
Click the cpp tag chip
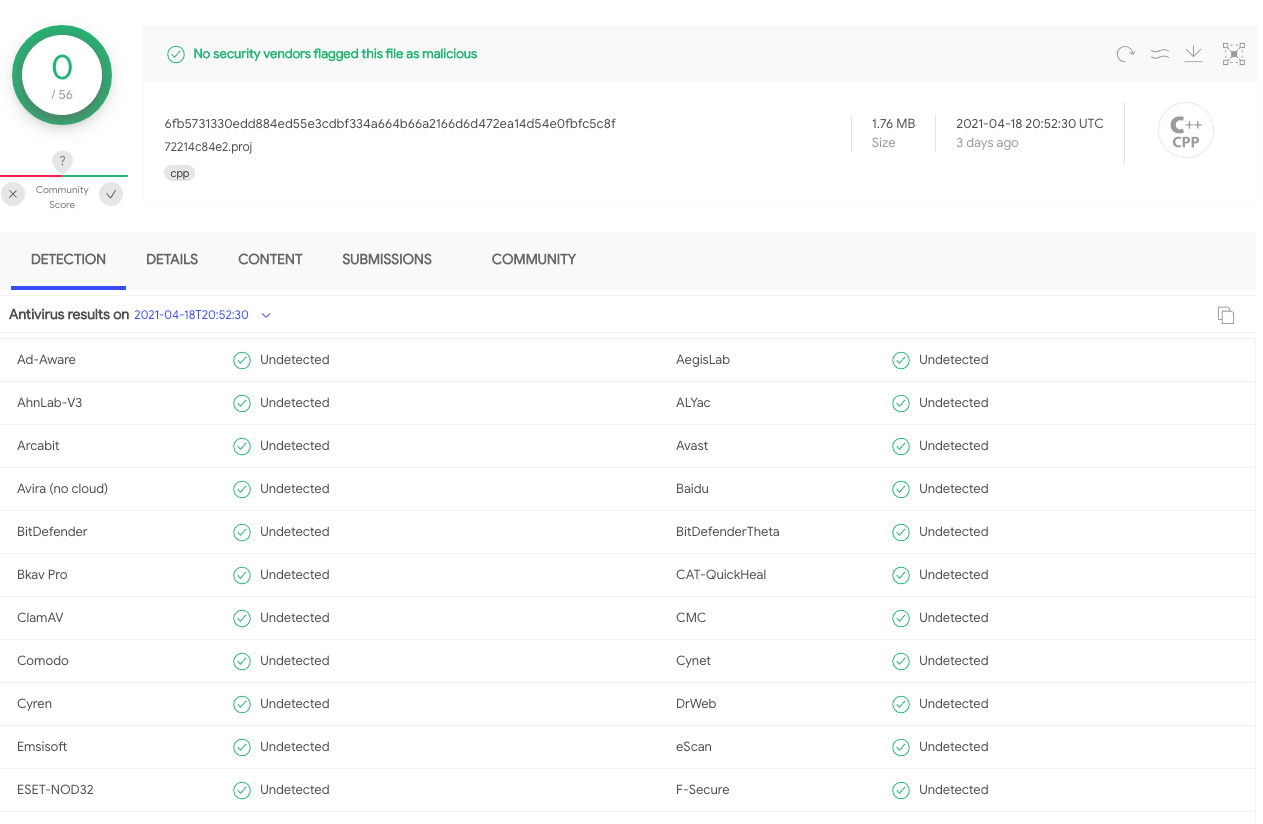180,173
